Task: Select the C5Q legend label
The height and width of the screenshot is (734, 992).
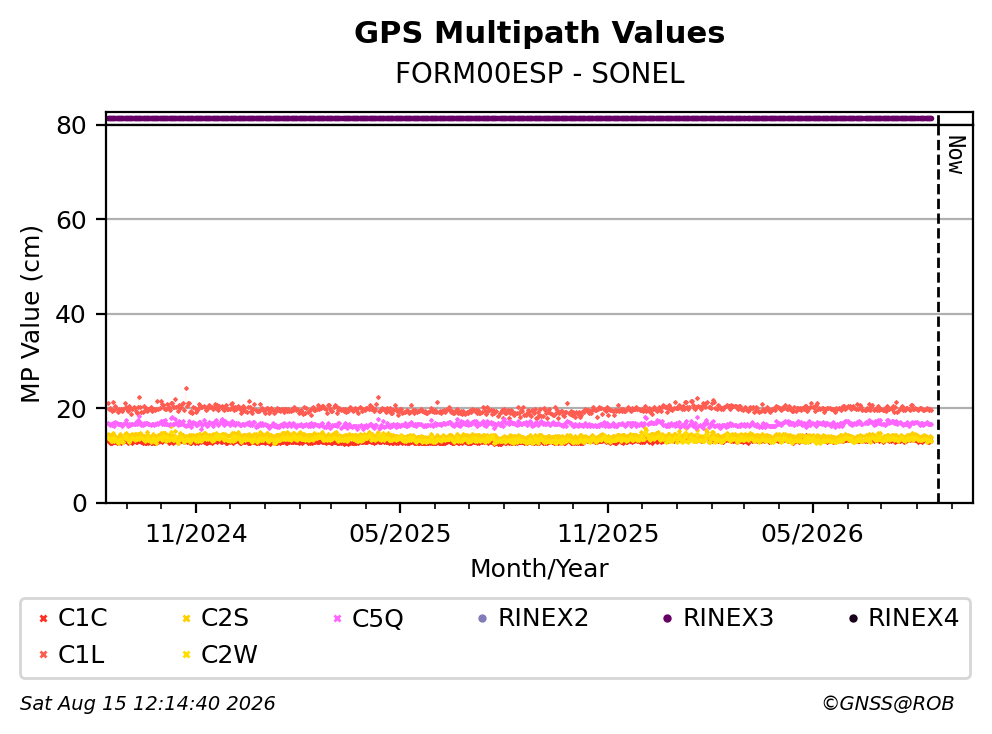Action: point(378,618)
